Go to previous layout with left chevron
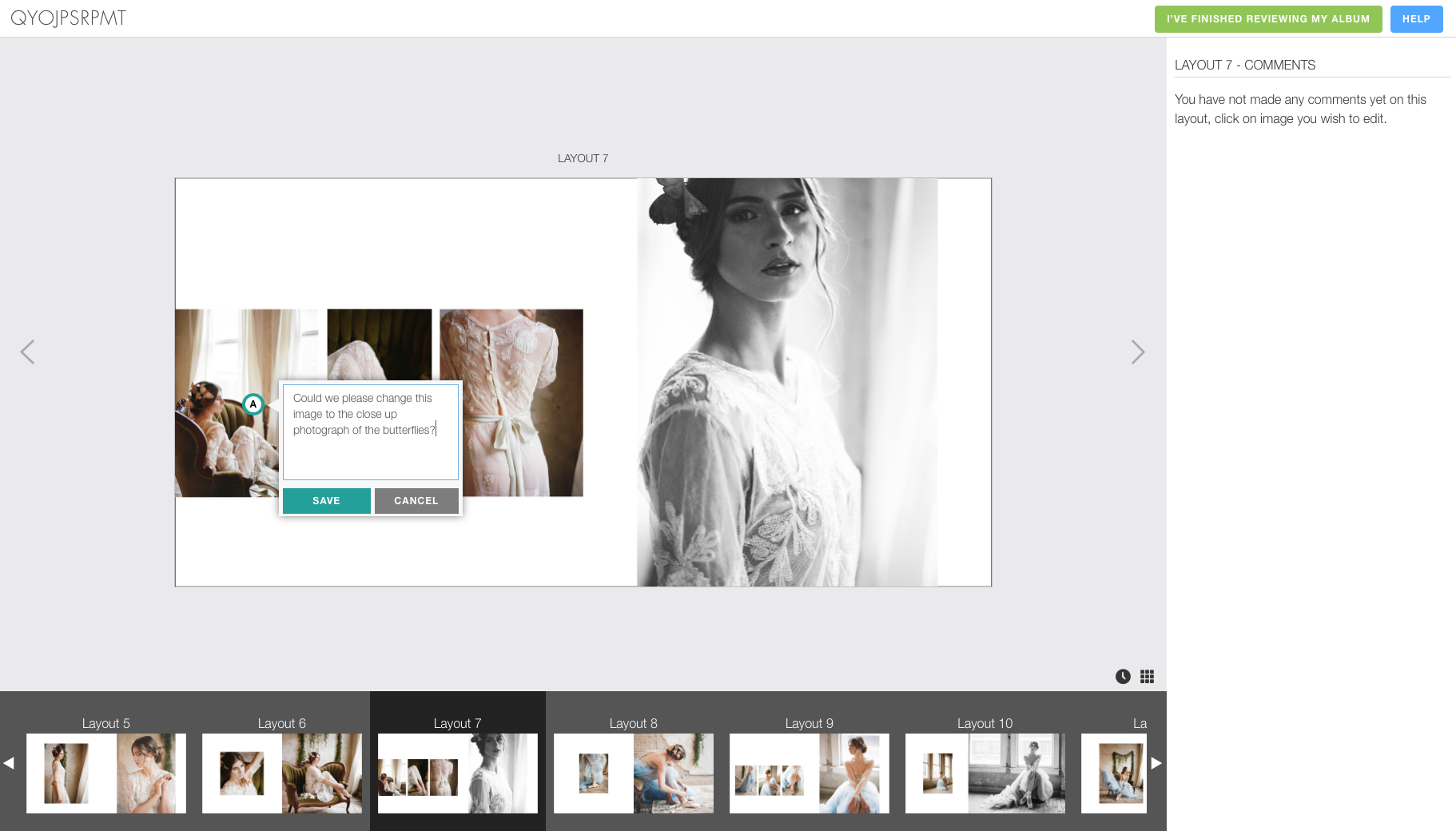Screen dimensions: 1456x831 27,352
